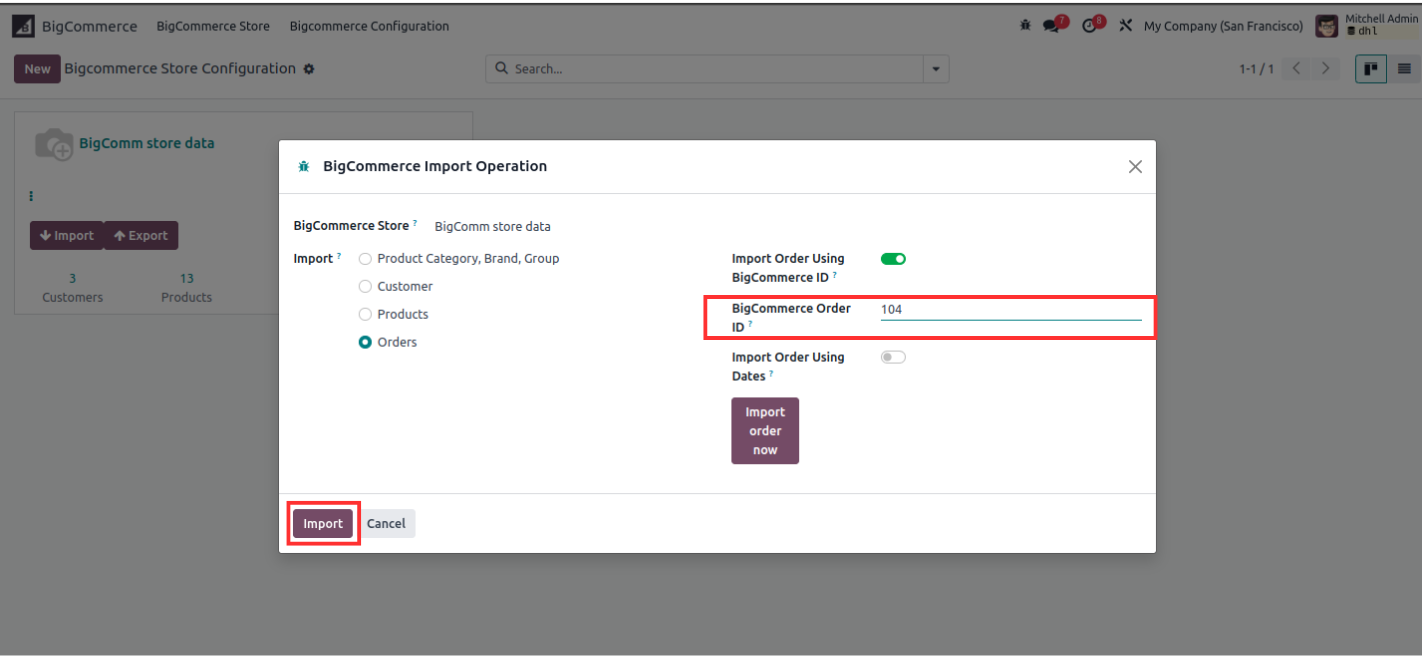
Task: Click the Bigcommerce Store Configuration breadcrumb title
Action: tap(180, 69)
